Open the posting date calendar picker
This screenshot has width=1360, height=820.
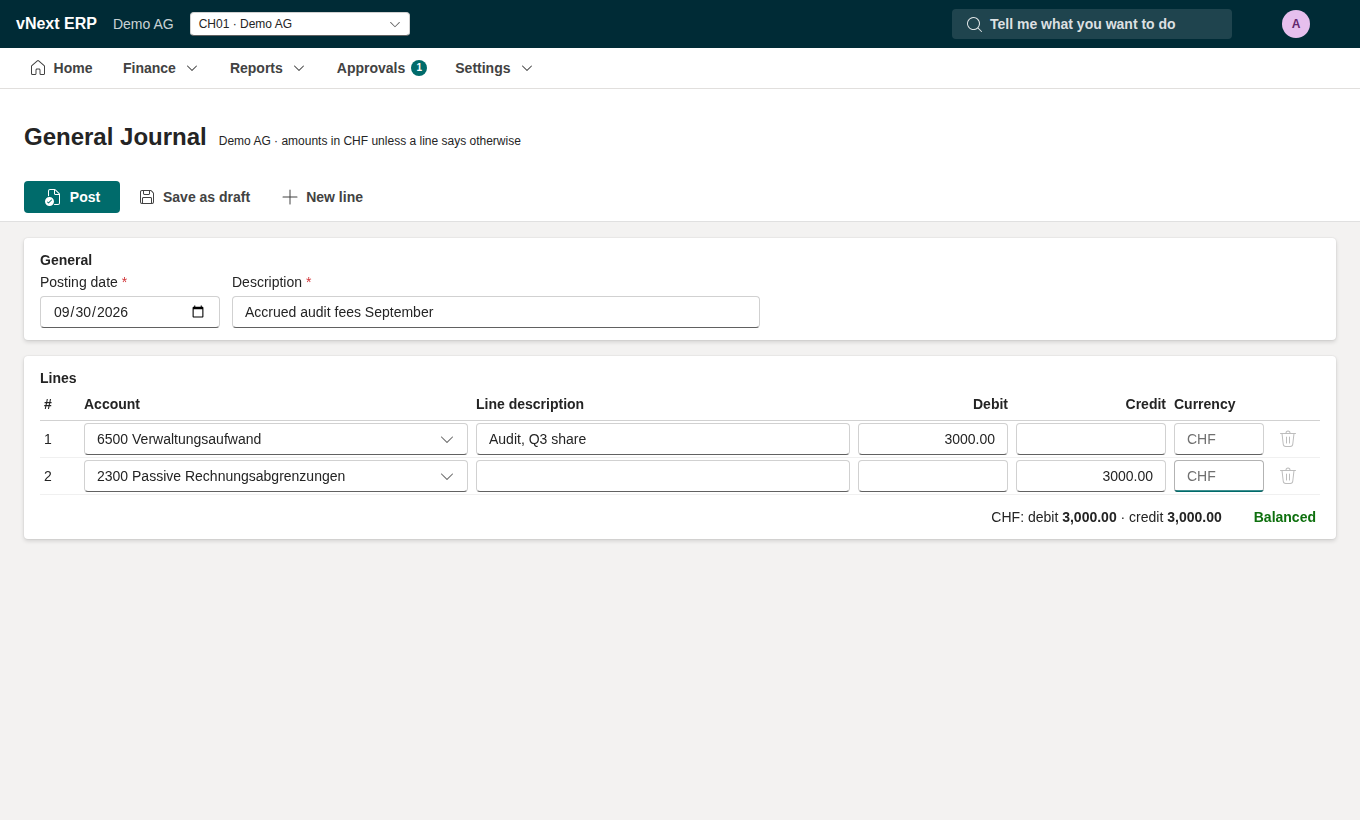pyautogui.click(x=198, y=312)
